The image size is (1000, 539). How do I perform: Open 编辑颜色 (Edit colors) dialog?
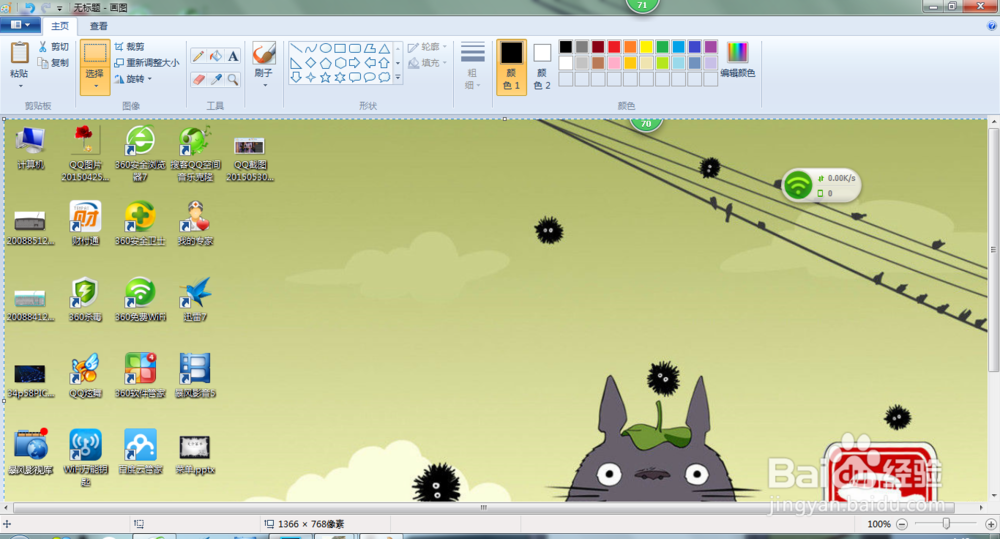point(737,60)
